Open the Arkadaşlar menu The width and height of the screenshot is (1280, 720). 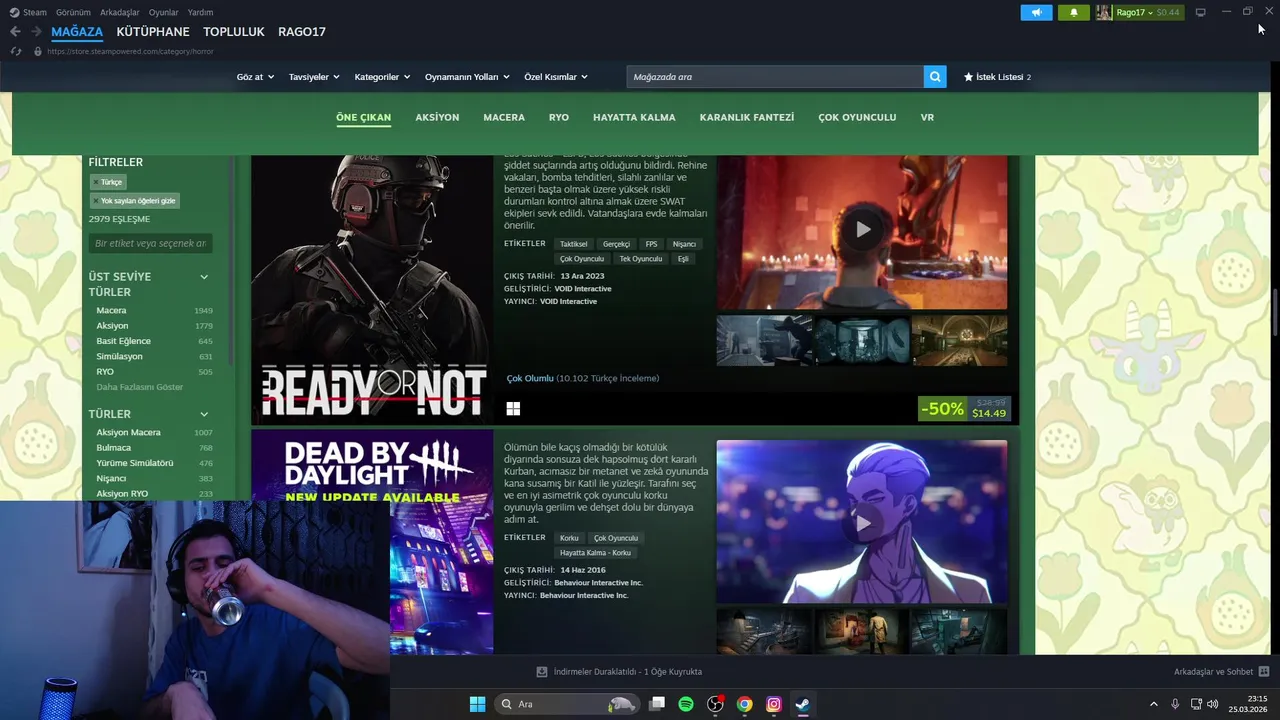pyautogui.click(x=120, y=12)
